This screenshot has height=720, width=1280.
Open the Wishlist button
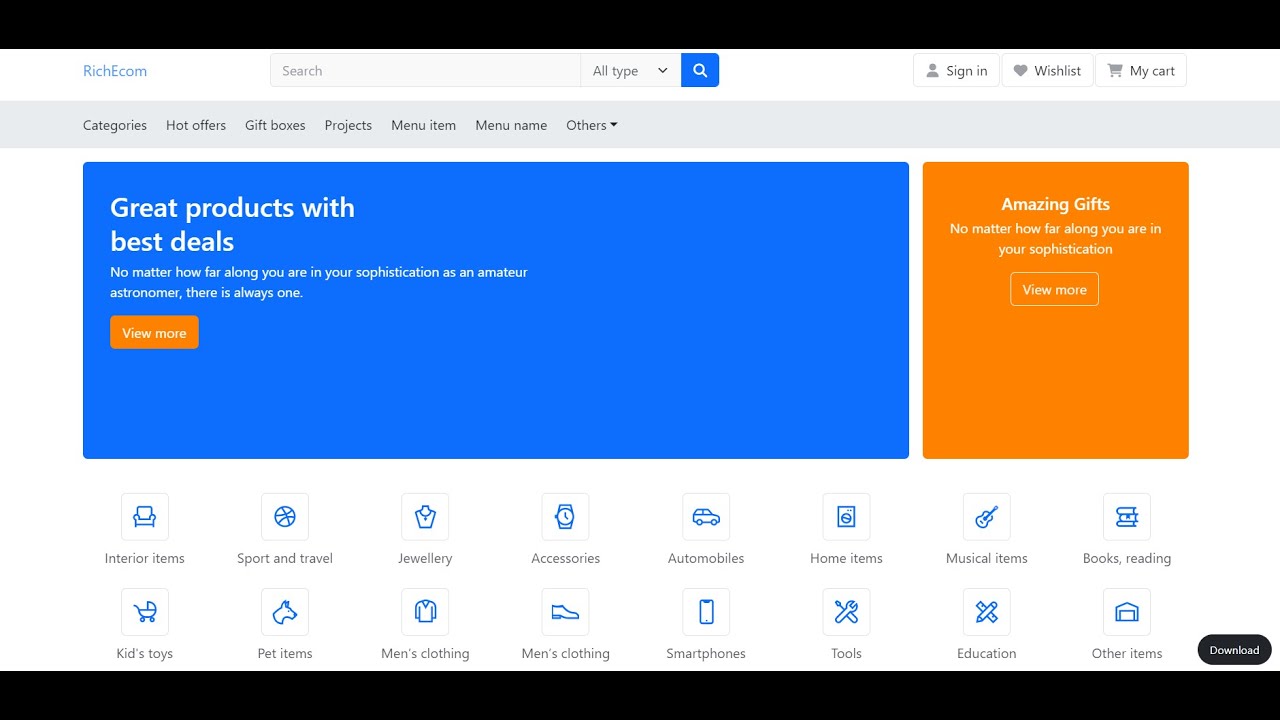click(1047, 71)
